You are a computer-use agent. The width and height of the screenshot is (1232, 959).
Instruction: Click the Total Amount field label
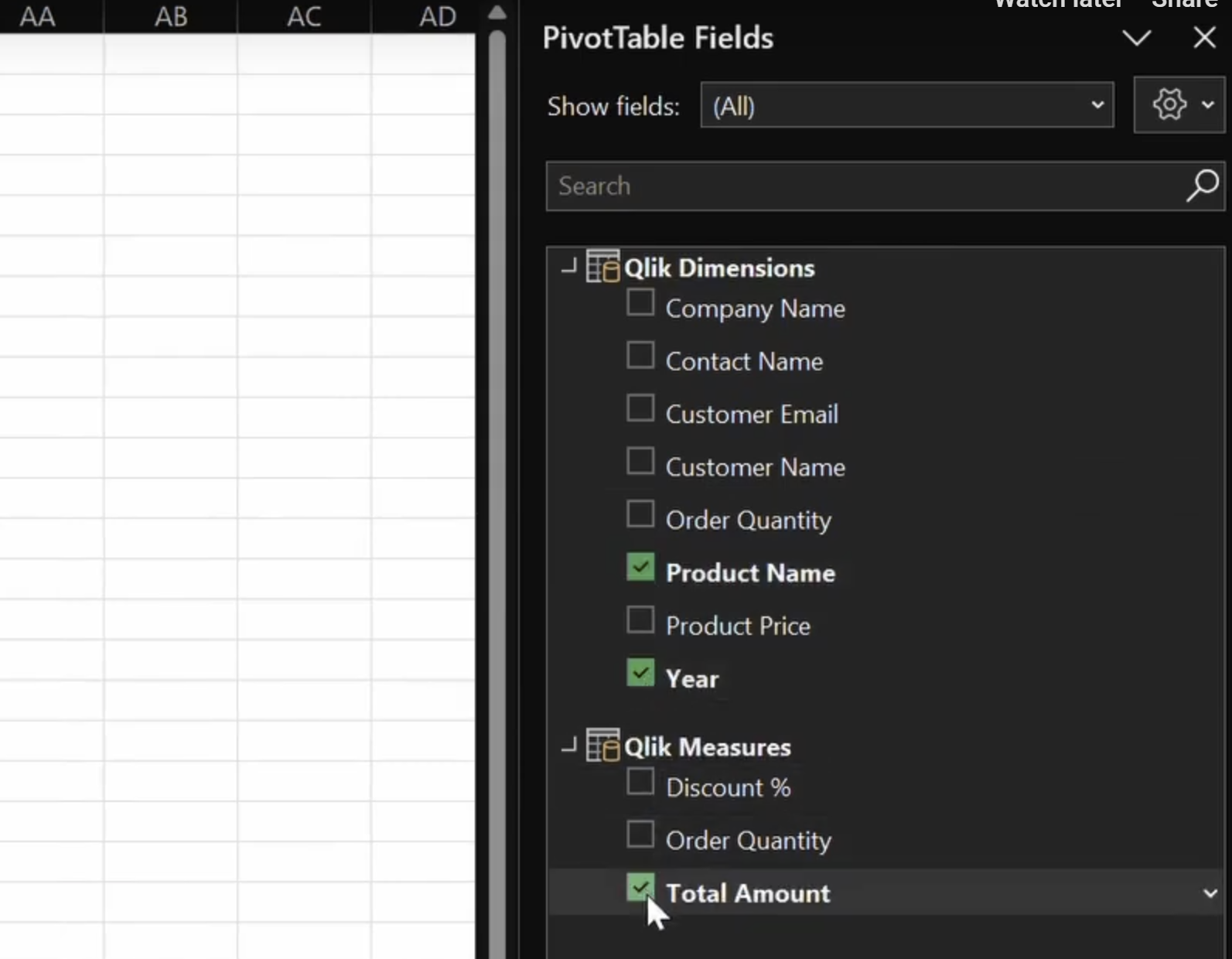tap(748, 893)
